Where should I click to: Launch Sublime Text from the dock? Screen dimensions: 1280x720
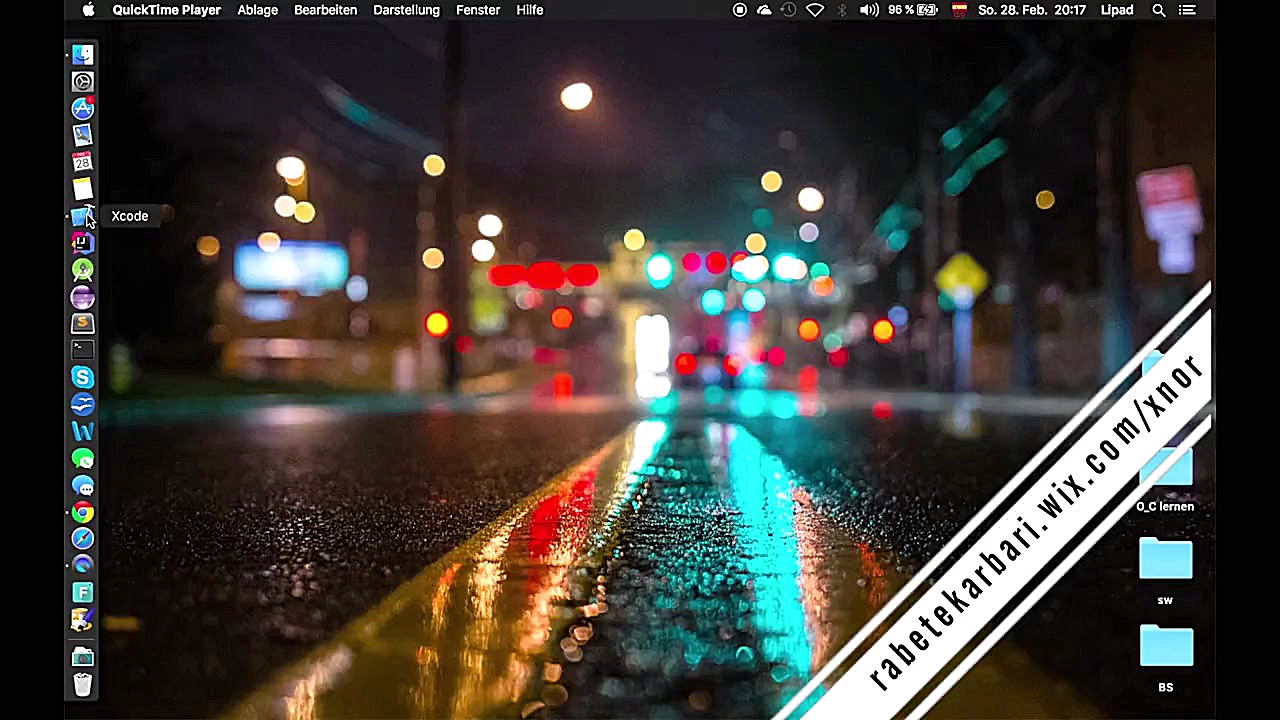pos(82,324)
